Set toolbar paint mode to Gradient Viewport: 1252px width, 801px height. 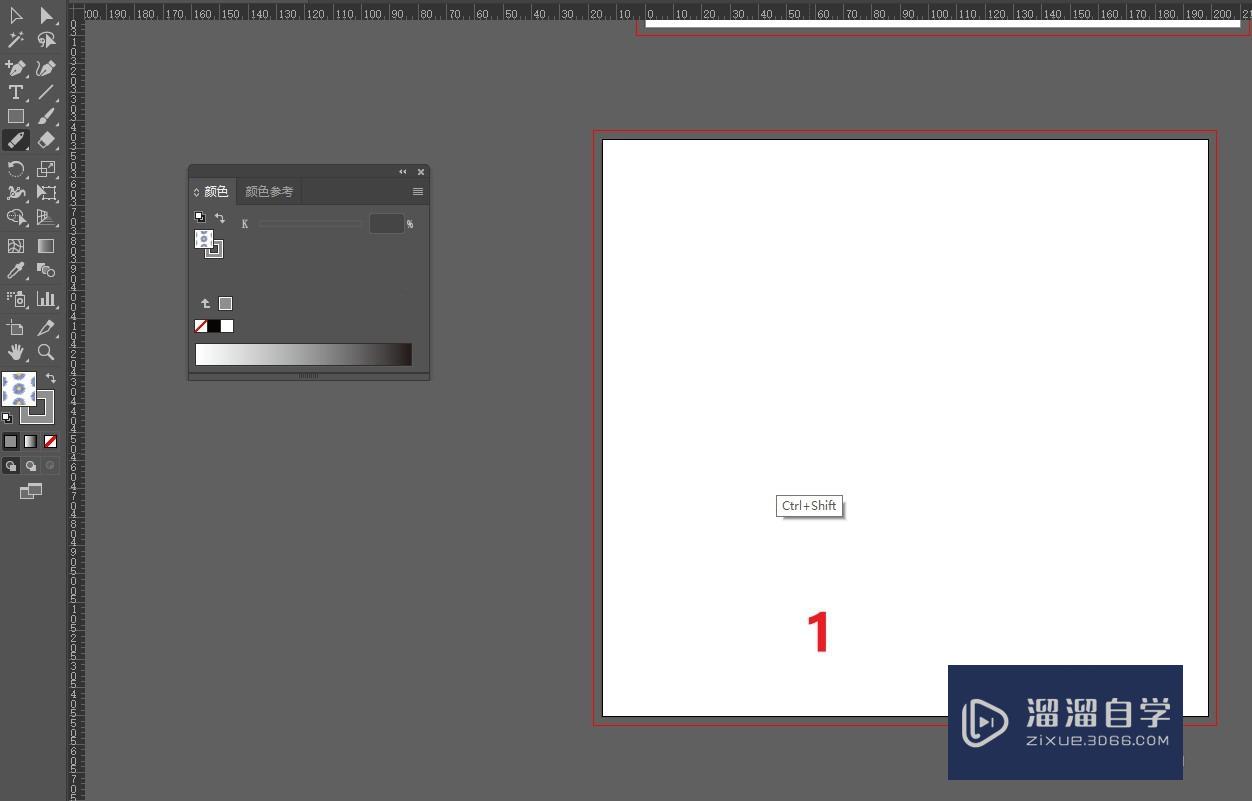pyautogui.click(x=31, y=441)
